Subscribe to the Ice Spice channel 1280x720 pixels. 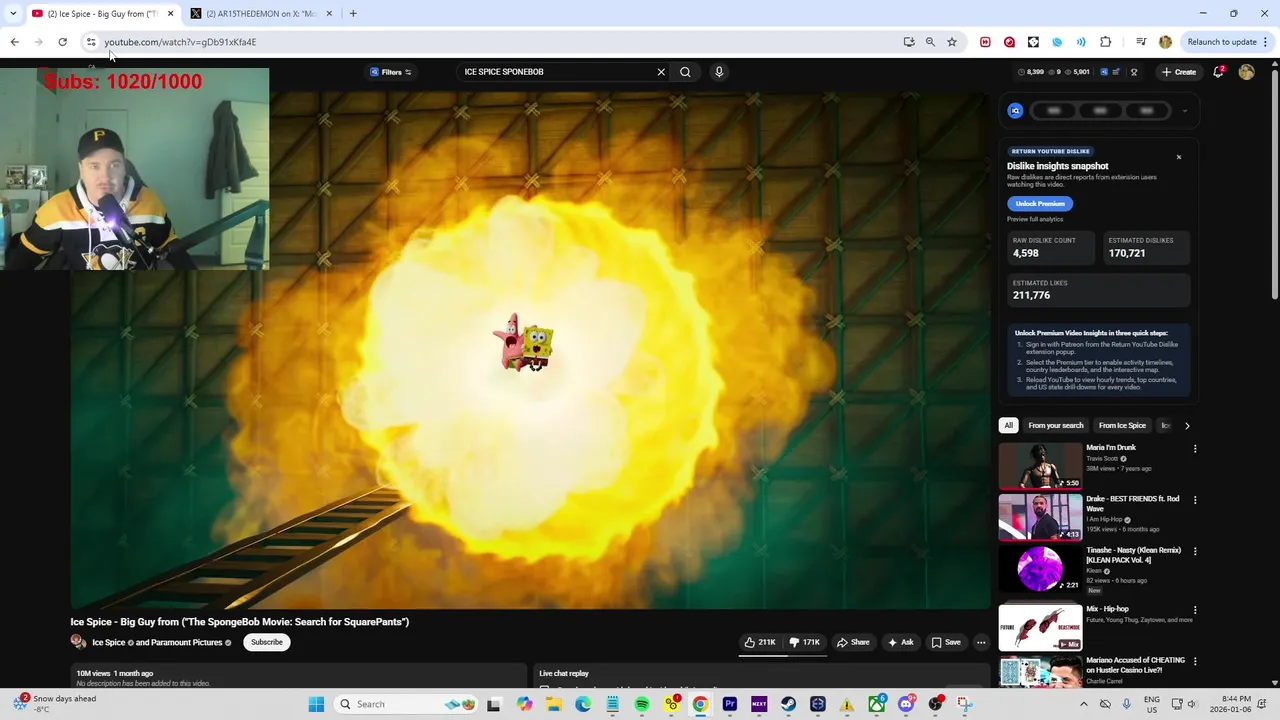coord(267,642)
